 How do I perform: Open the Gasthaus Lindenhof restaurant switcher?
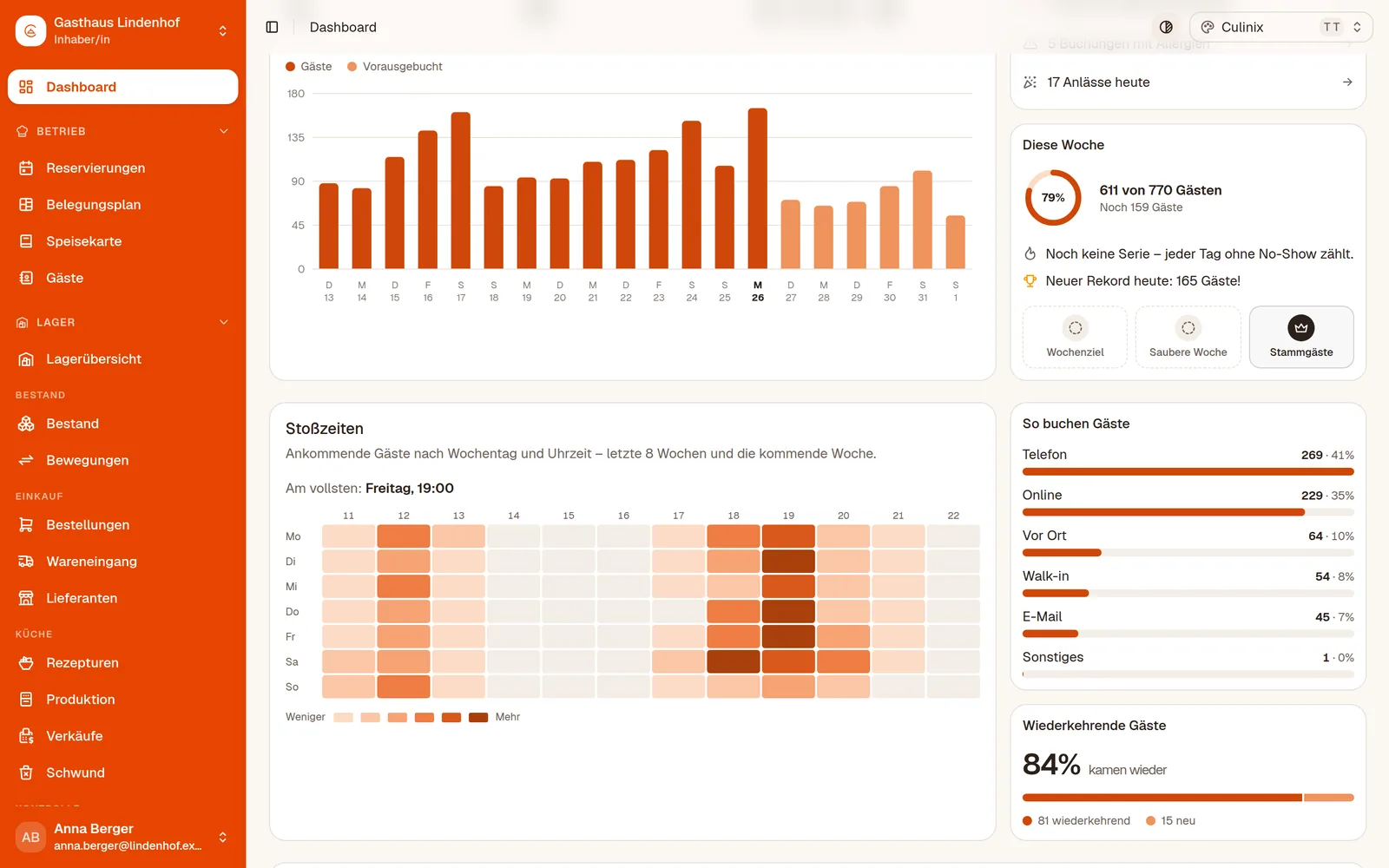point(122,30)
